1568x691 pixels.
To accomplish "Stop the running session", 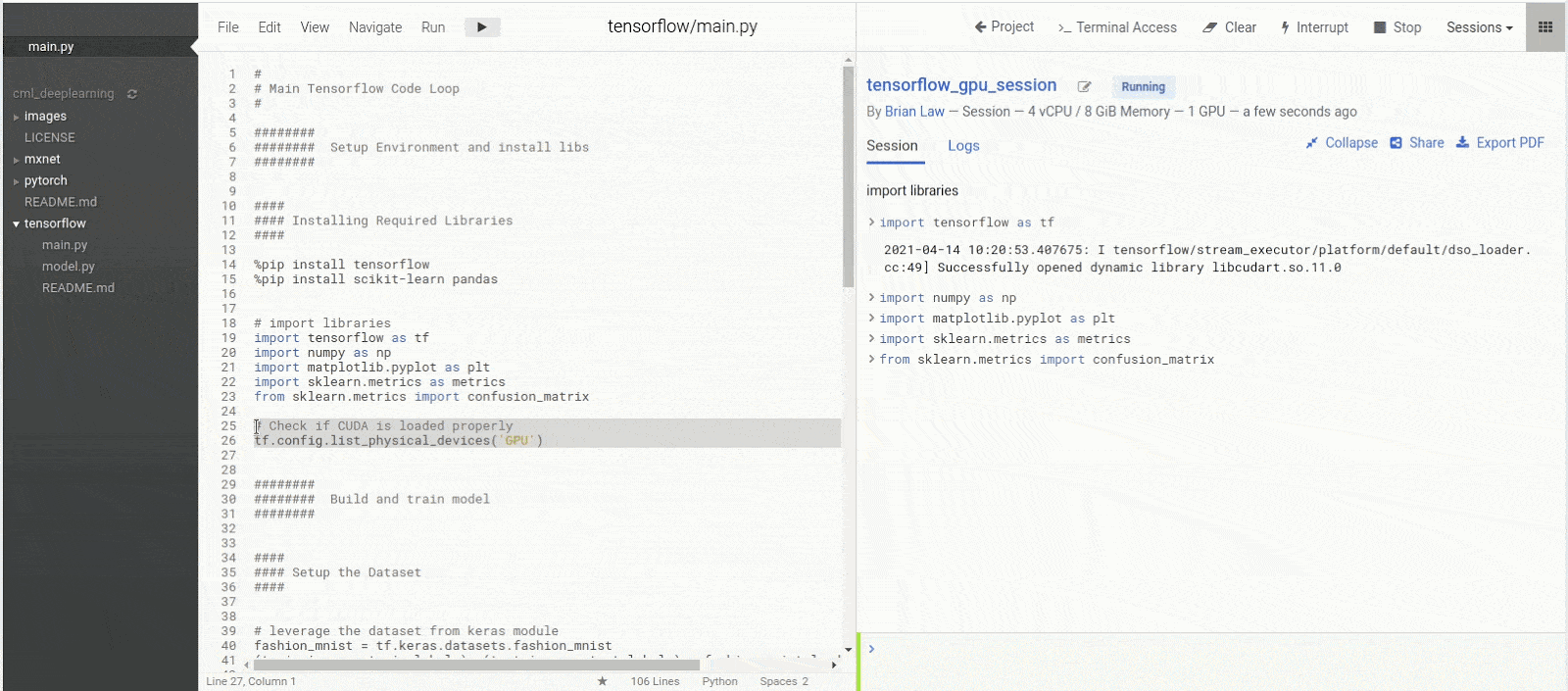I will coord(1396,27).
